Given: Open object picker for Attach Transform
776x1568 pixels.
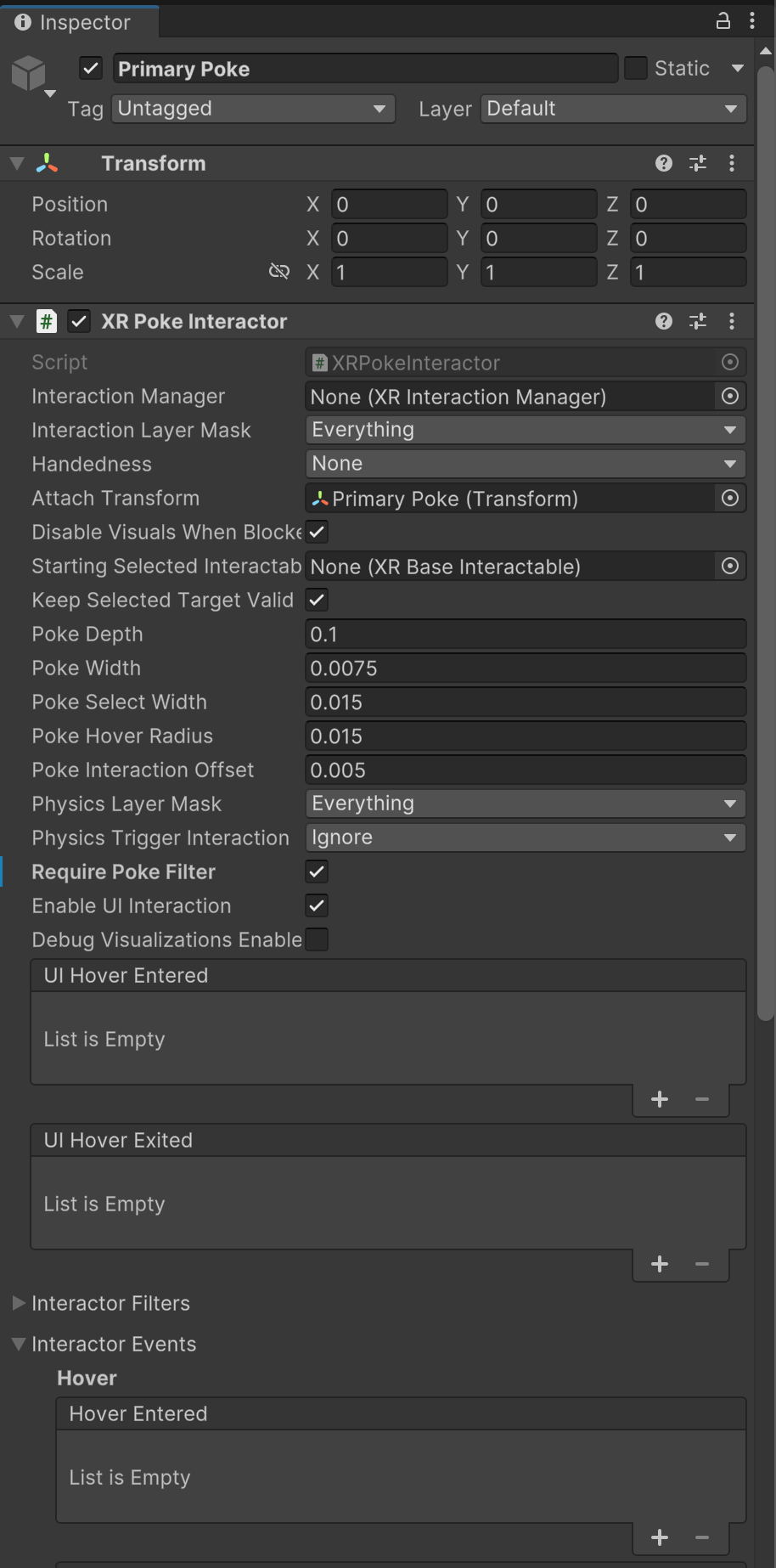Looking at the screenshot, I should click(x=730, y=498).
